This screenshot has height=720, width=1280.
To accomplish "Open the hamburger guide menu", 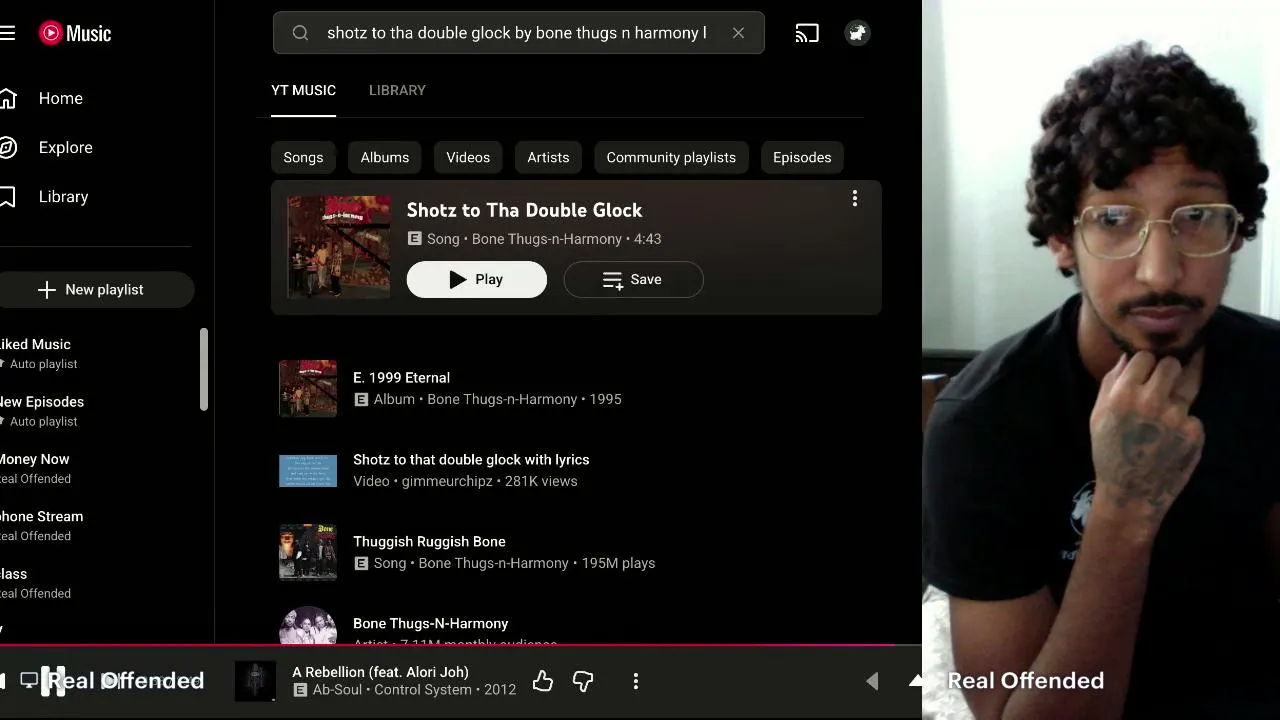I will 8,33.
